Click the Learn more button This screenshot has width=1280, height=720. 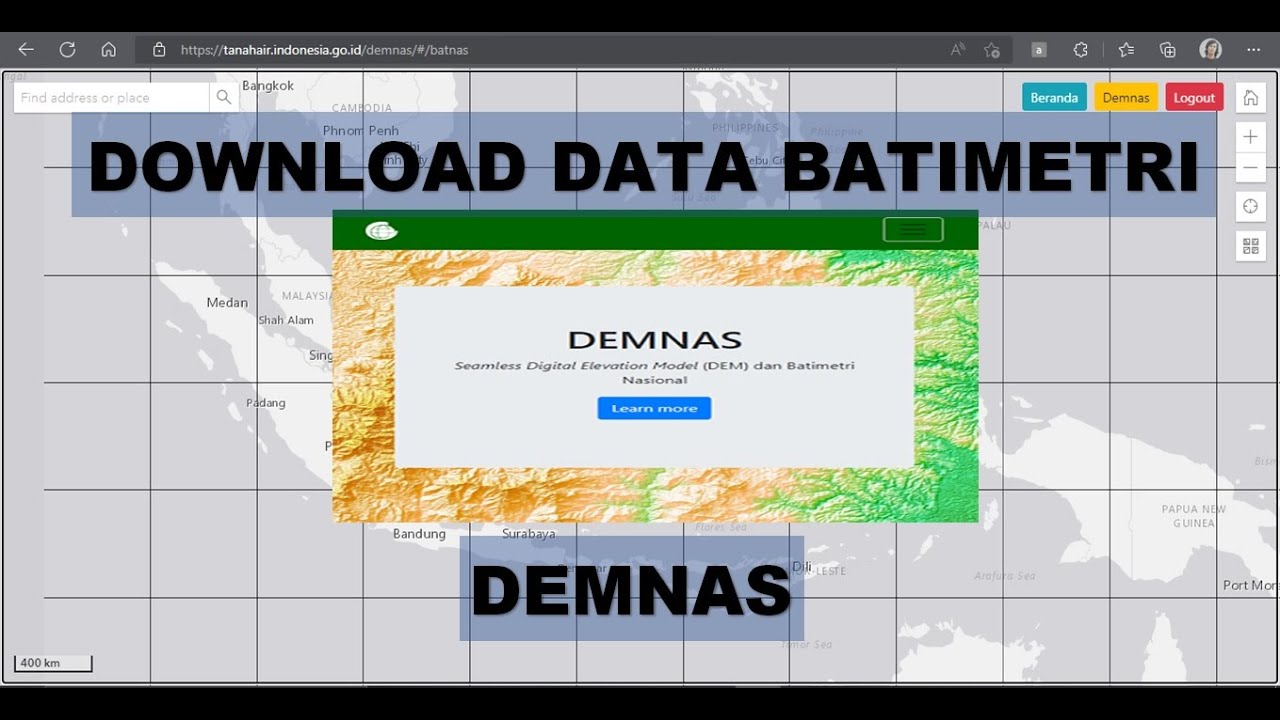tap(654, 408)
